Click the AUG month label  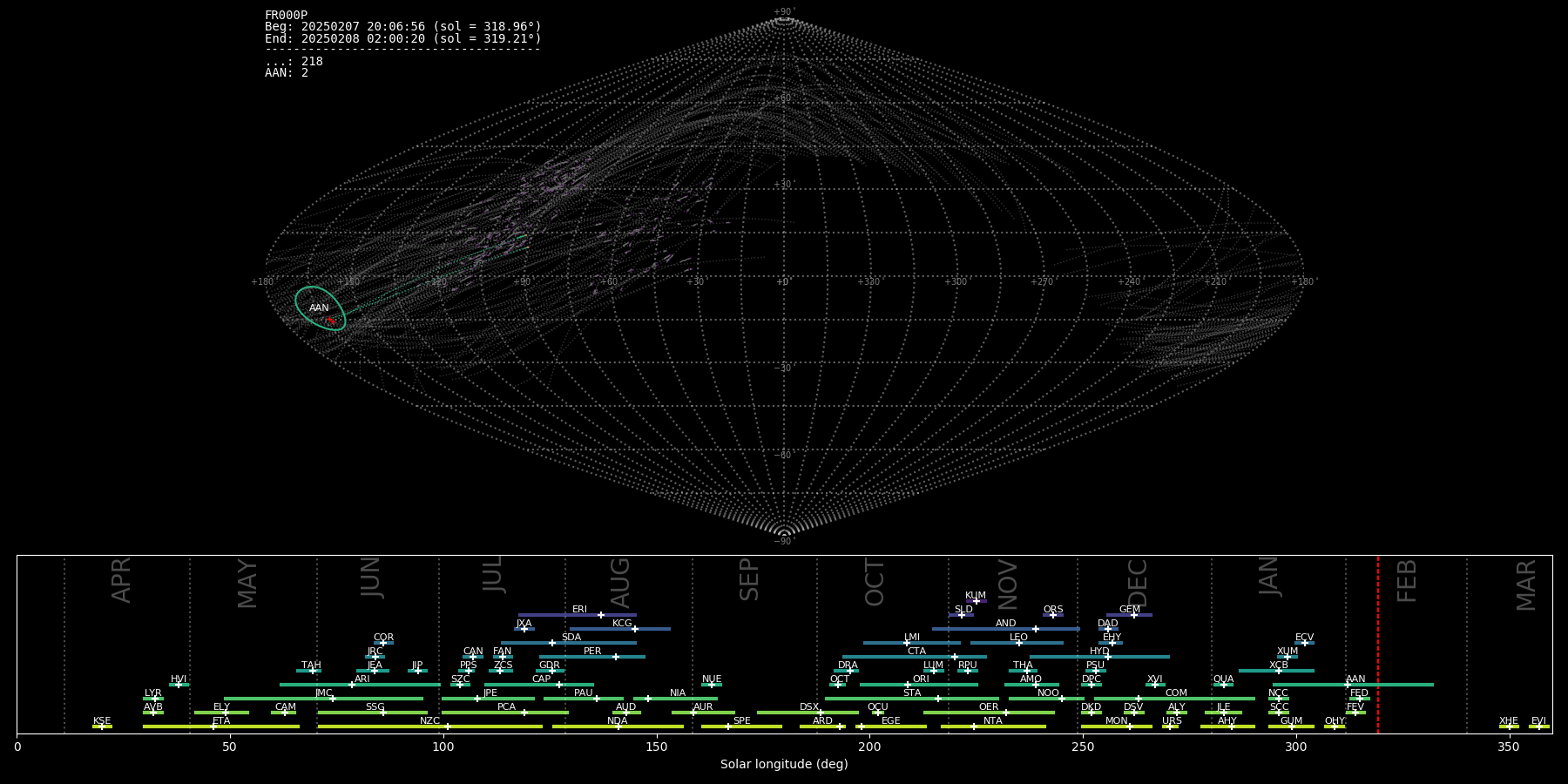point(619,583)
